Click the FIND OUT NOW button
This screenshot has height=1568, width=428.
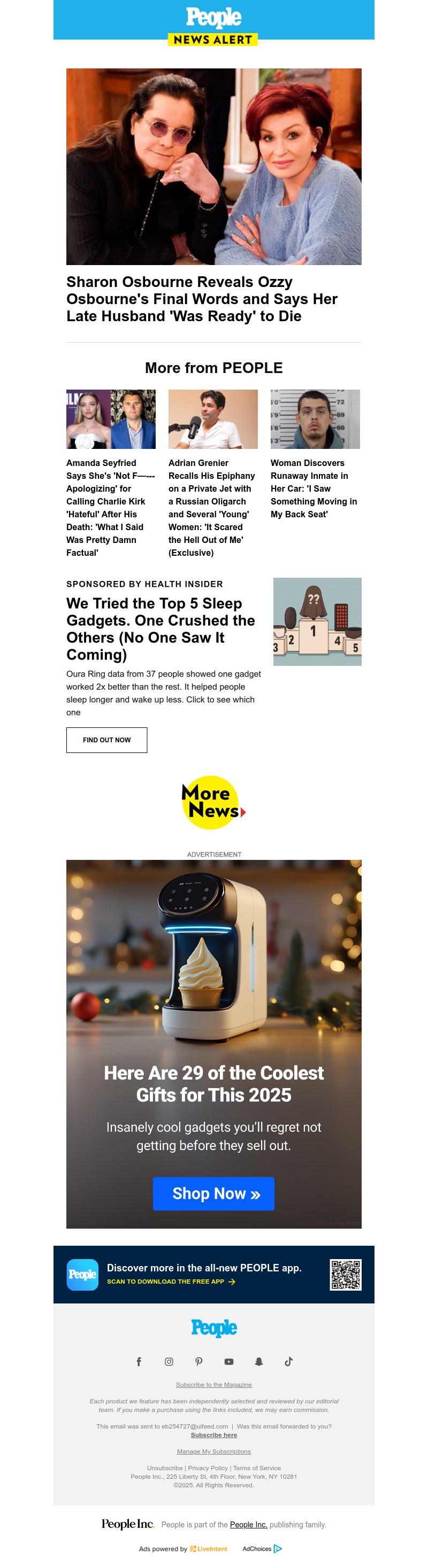pyautogui.click(x=106, y=740)
